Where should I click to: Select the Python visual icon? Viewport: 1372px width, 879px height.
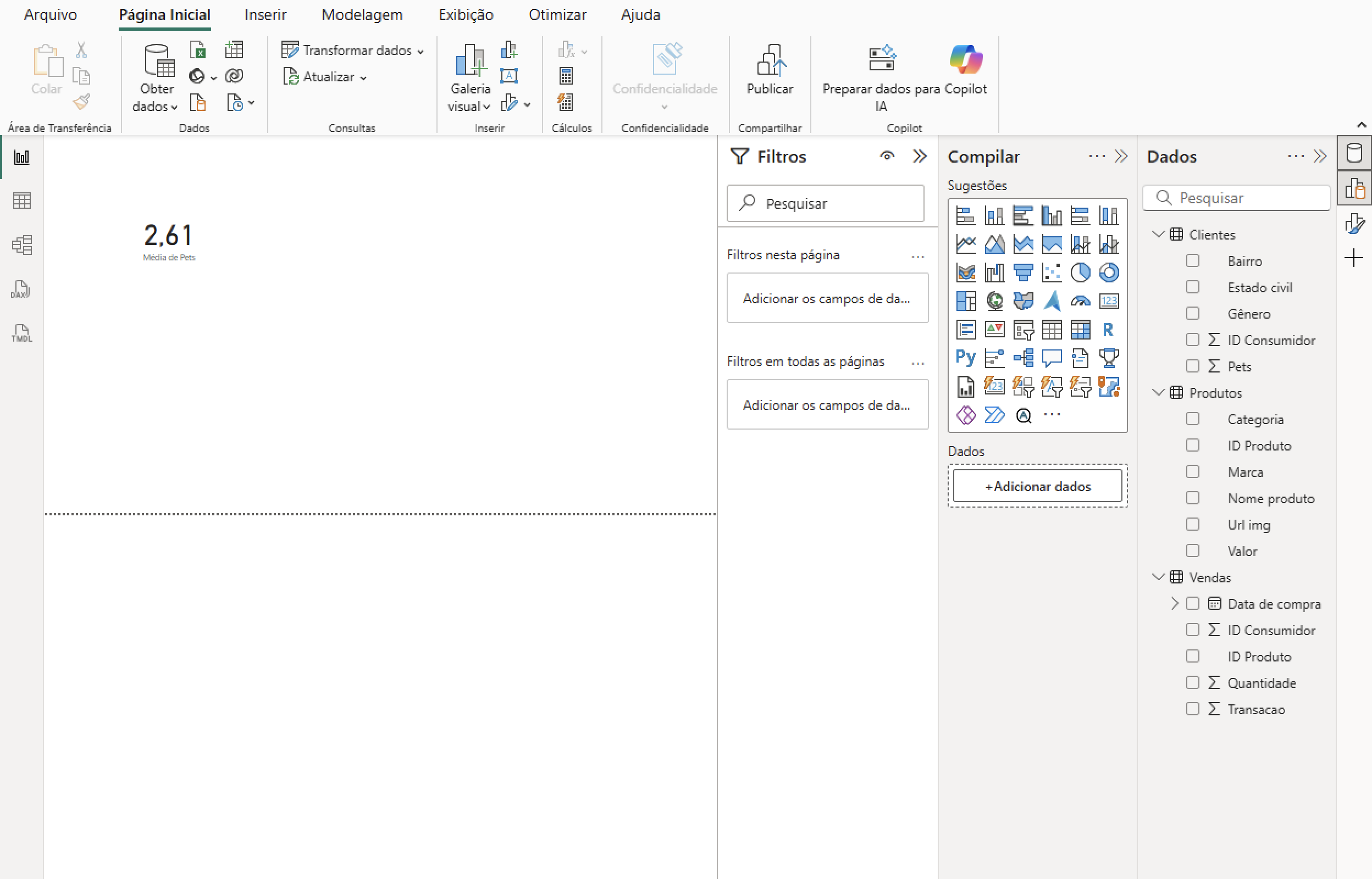tap(965, 358)
